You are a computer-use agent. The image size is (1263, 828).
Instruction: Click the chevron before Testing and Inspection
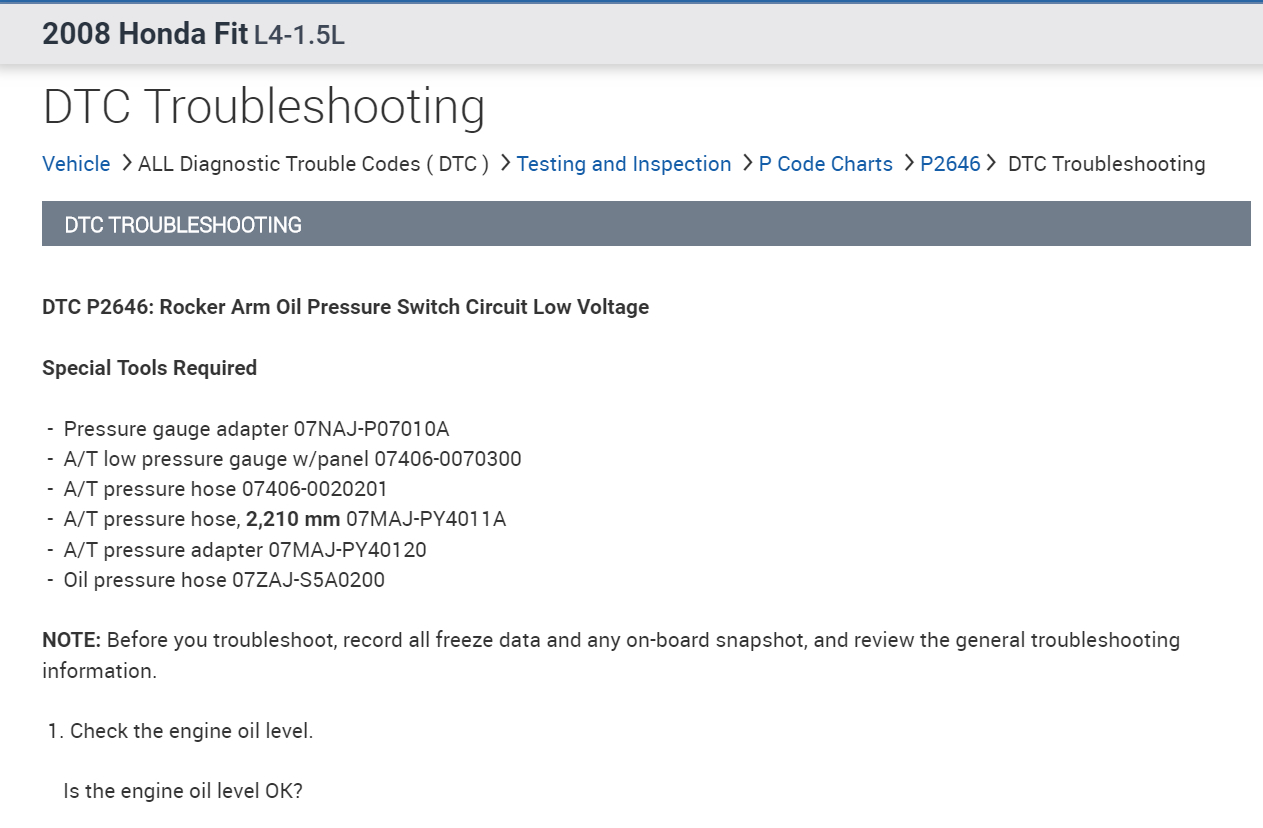tap(505, 163)
